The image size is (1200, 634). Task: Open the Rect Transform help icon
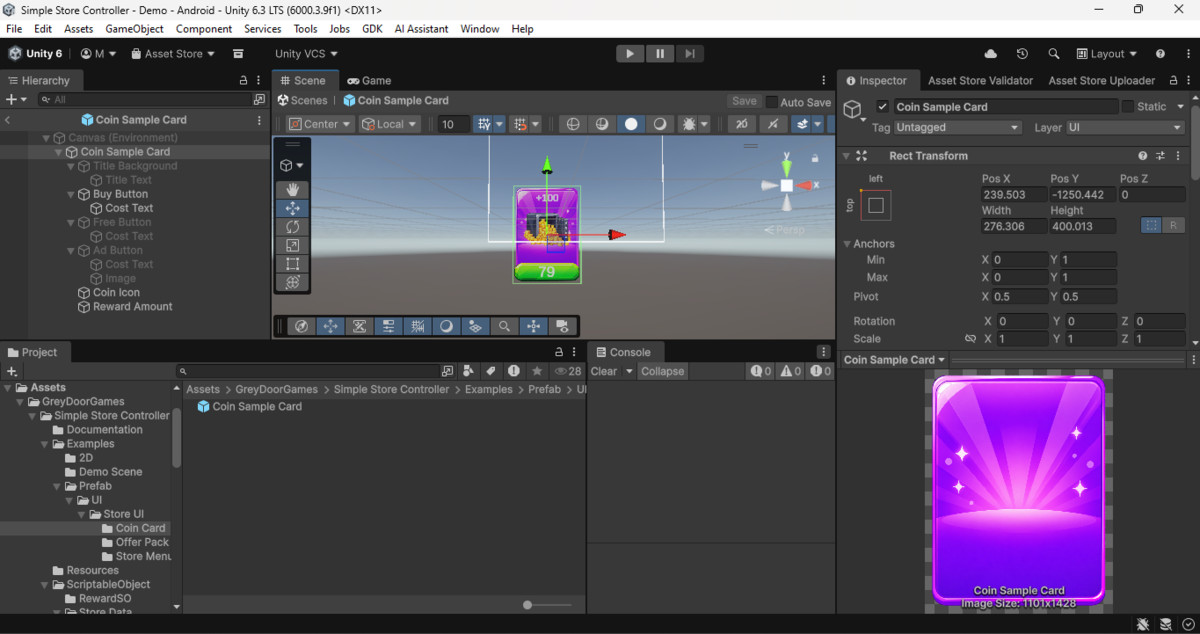pyautogui.click(x=1143, y=156)
